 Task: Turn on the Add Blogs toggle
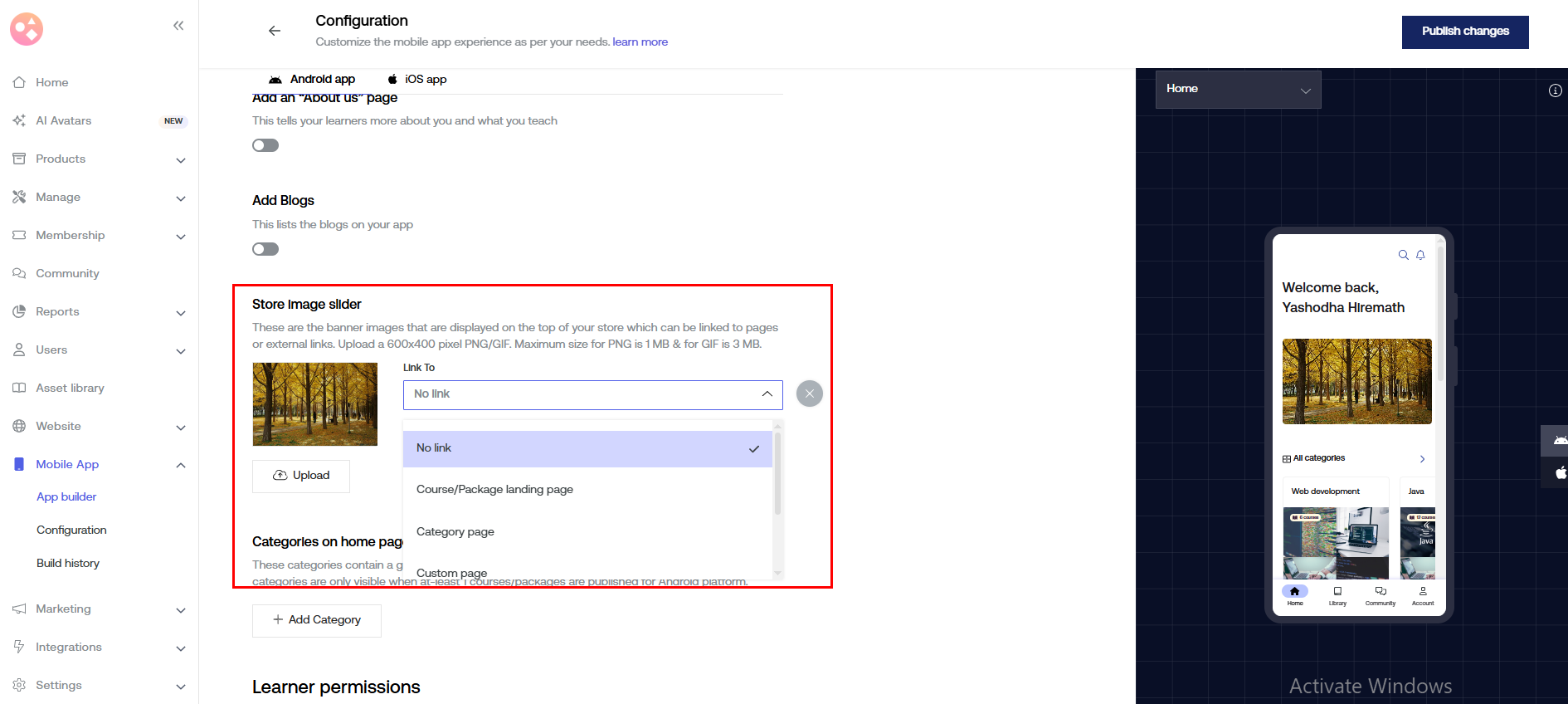point(265,249)
